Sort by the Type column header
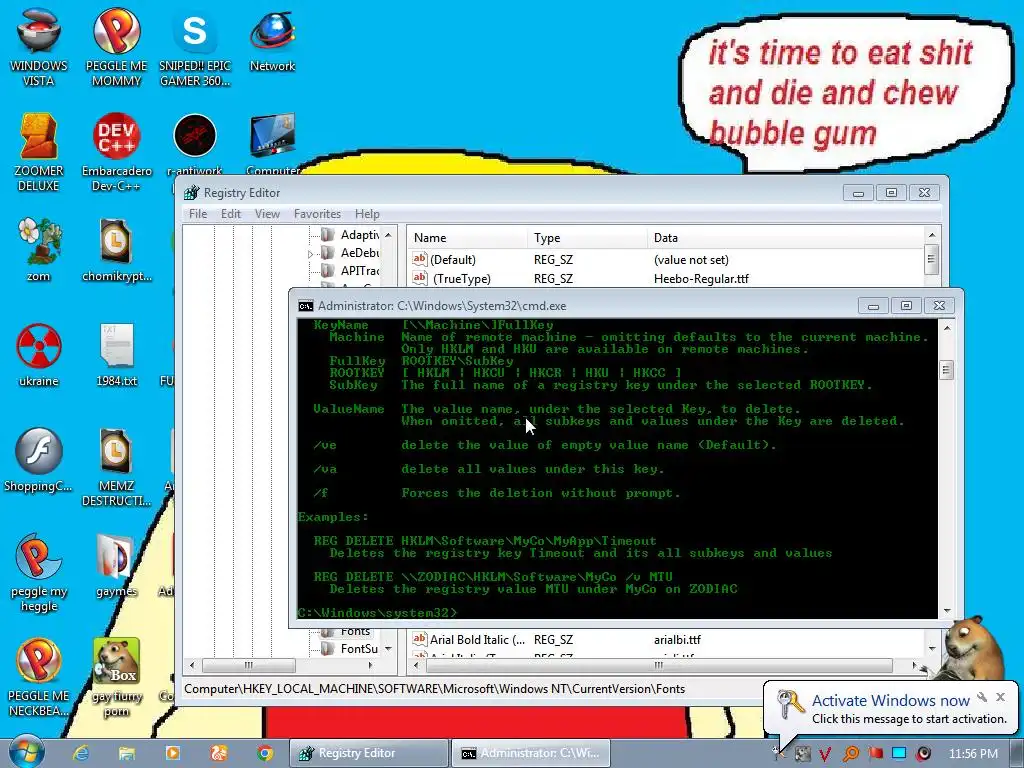Screen dimensions: 1024x768 587,238
